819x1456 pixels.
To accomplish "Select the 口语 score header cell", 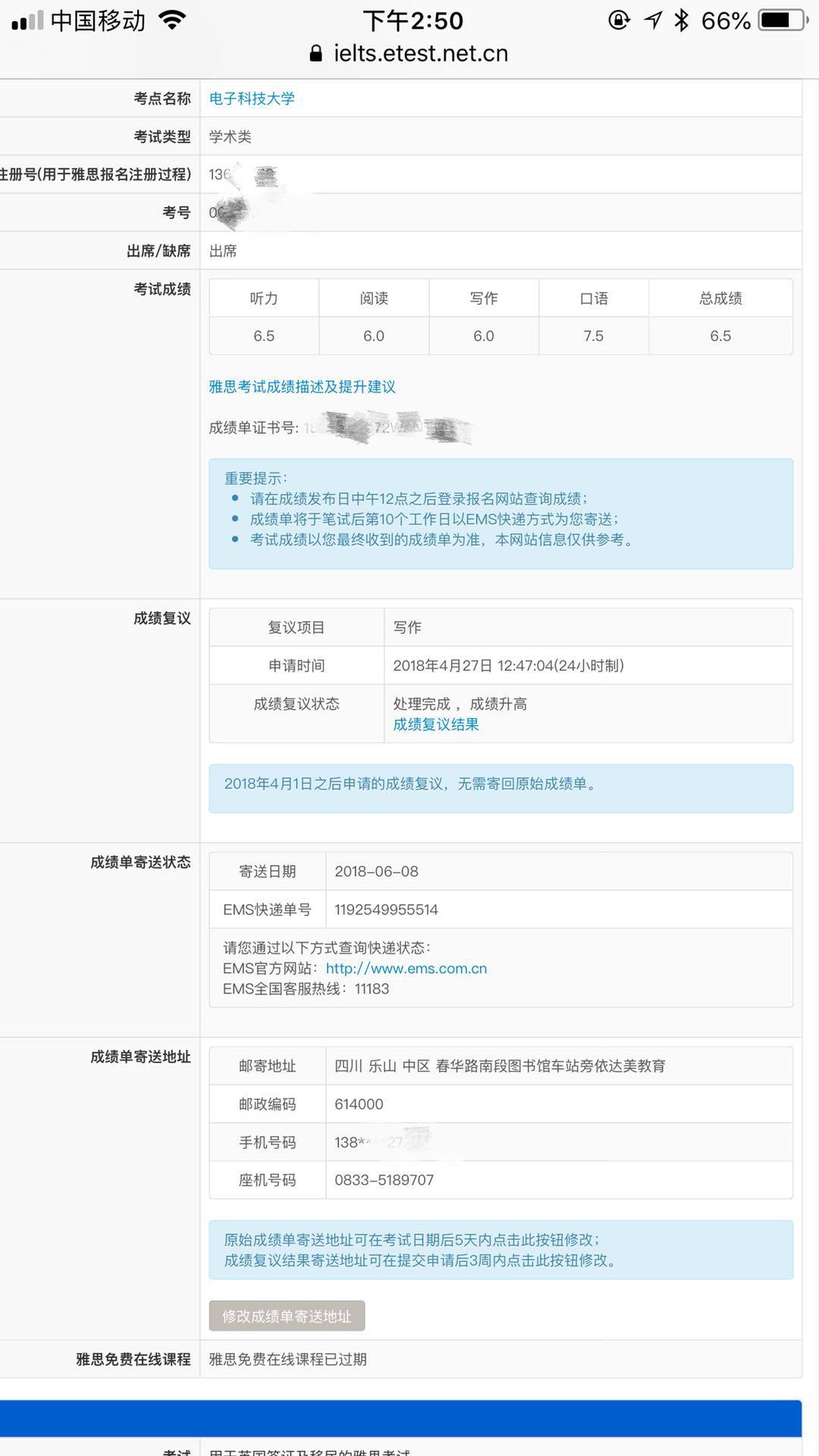I will point(594,298).
